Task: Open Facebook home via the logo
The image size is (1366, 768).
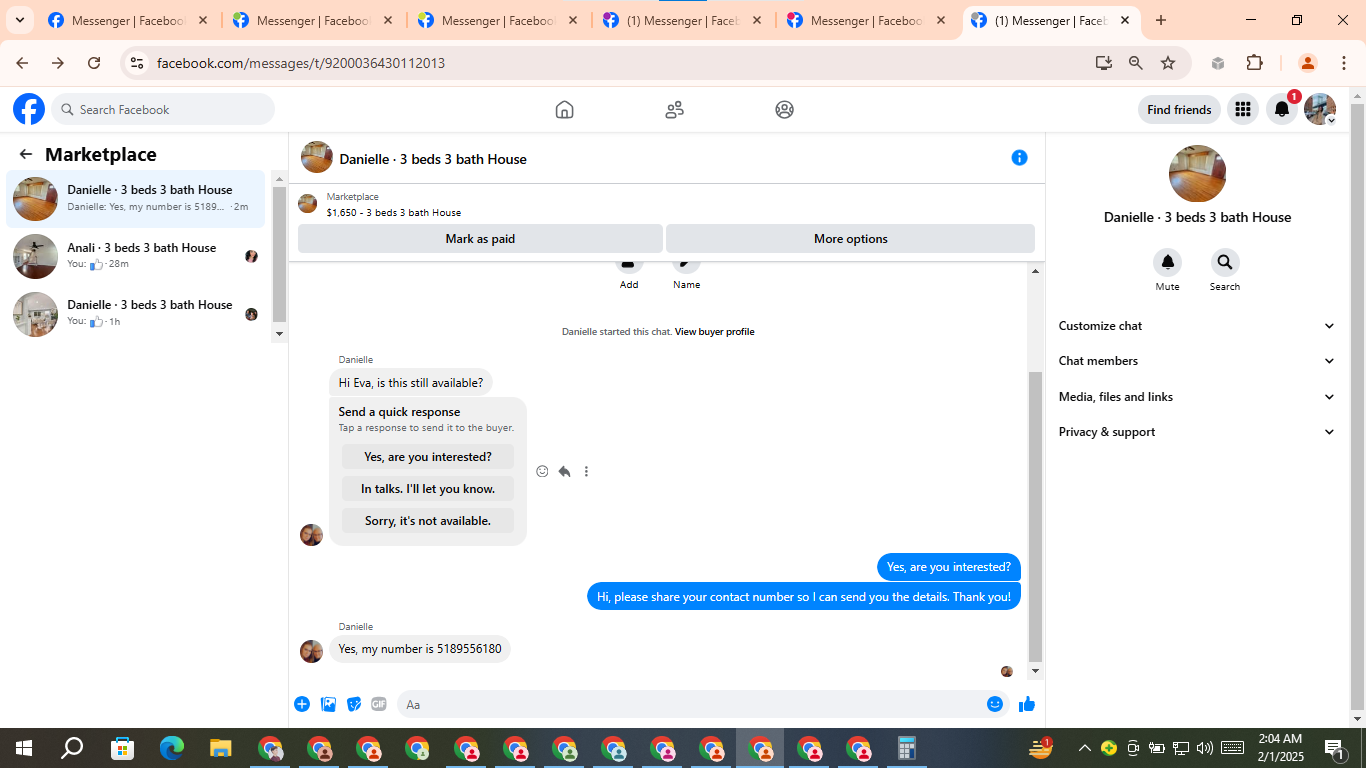Action: (x=29, y=109)
